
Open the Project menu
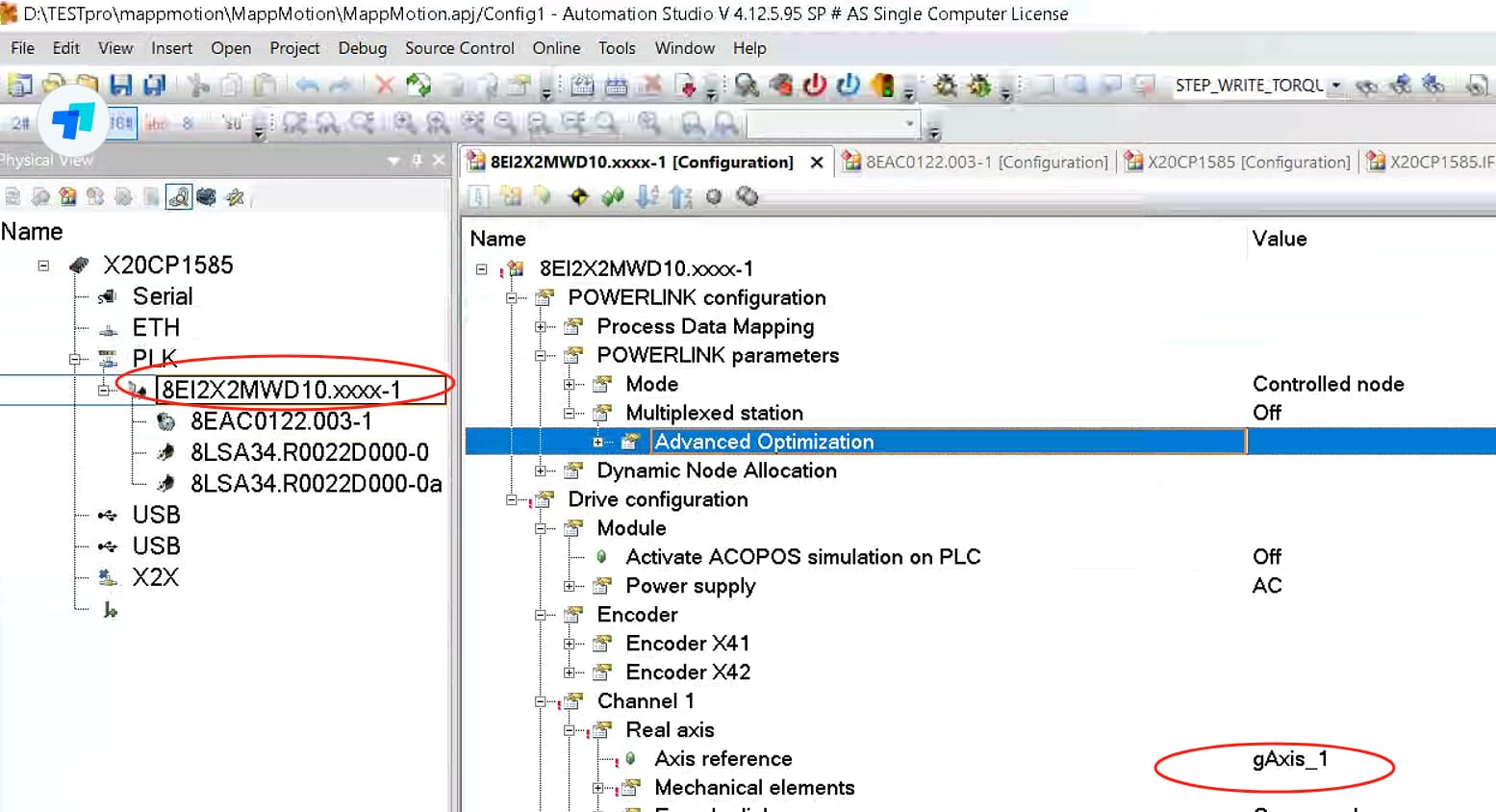[294, 48]
